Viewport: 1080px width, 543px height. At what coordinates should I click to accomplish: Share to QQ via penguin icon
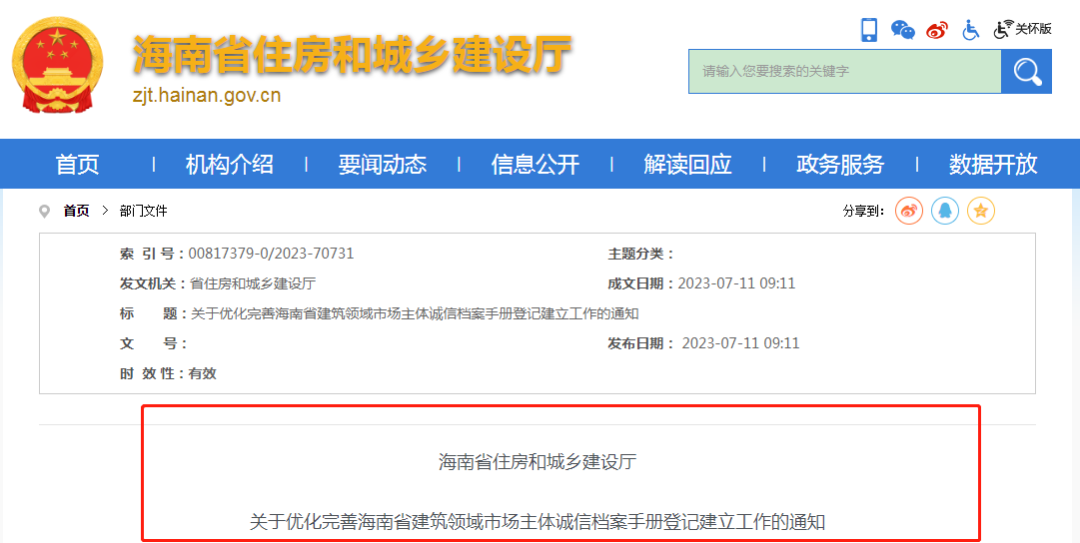[x=945, y=211]
